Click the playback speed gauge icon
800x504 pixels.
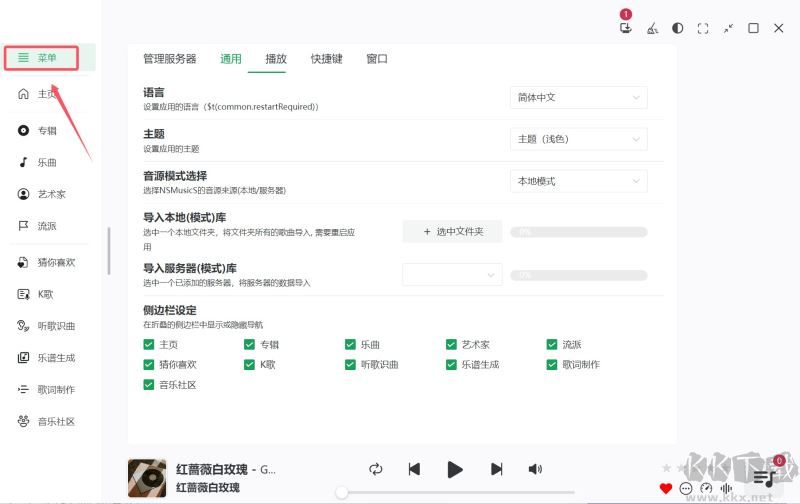pos(706,489)
